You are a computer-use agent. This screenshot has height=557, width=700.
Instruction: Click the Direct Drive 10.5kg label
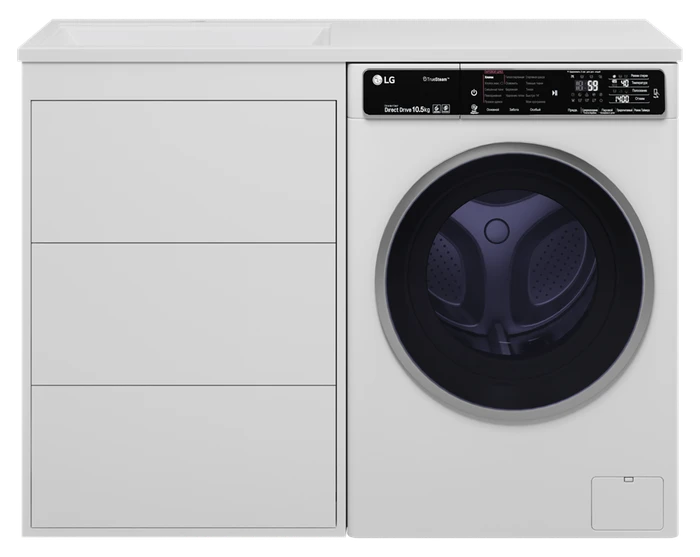[x=407, y=109]
